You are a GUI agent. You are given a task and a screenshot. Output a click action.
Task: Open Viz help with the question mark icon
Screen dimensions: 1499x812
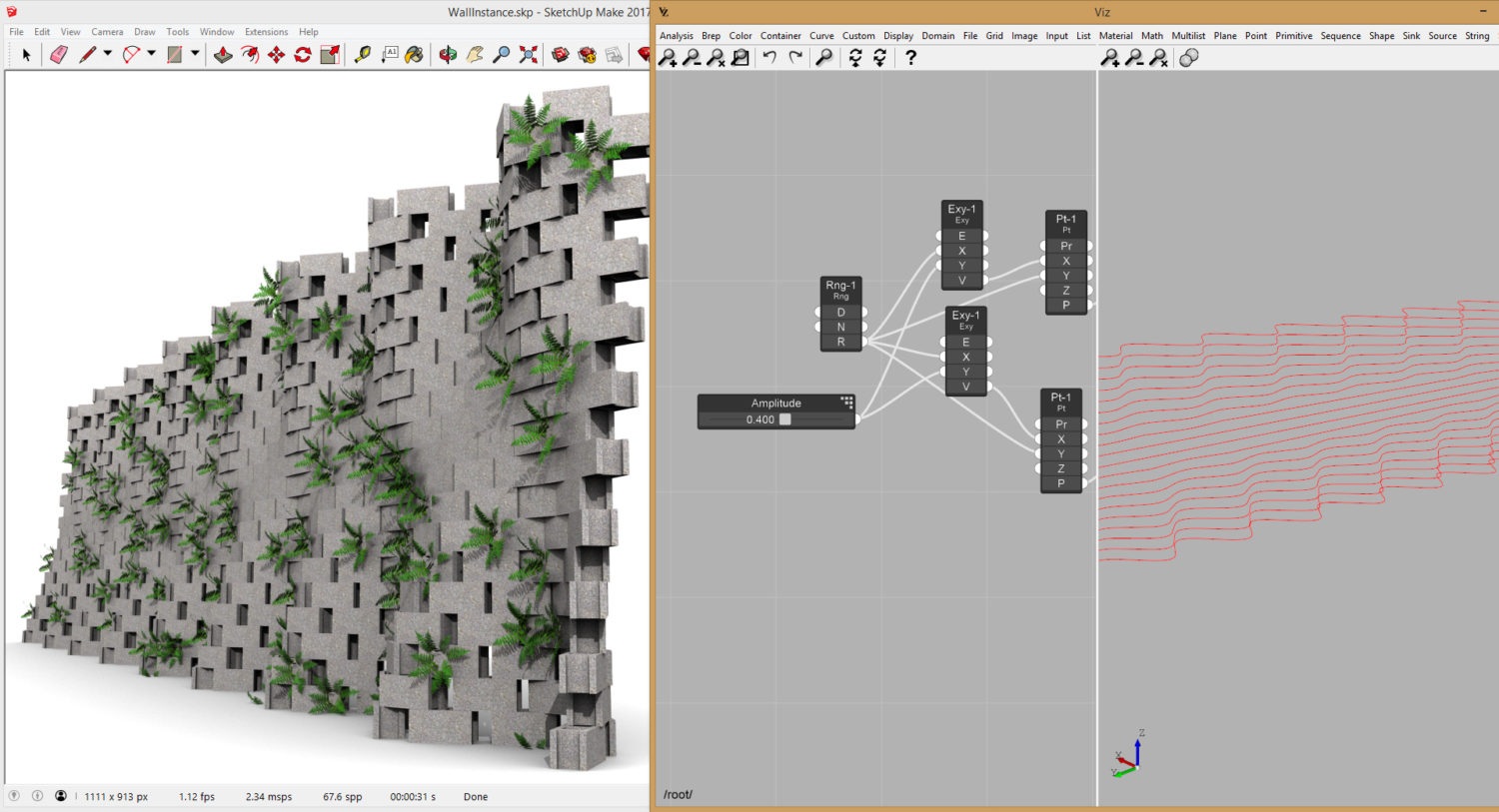(910, 57)
